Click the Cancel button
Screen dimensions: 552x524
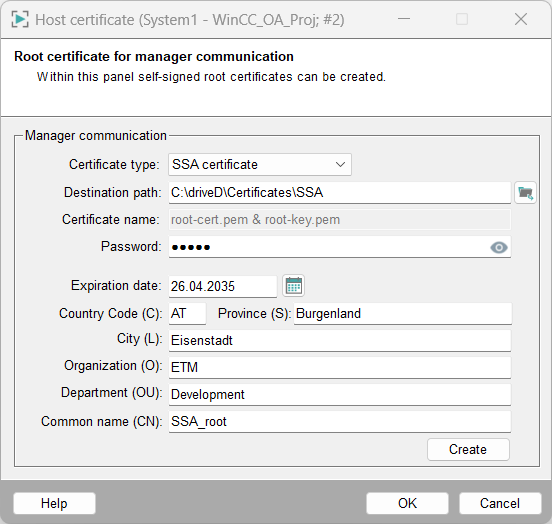(x=500, y=503)
